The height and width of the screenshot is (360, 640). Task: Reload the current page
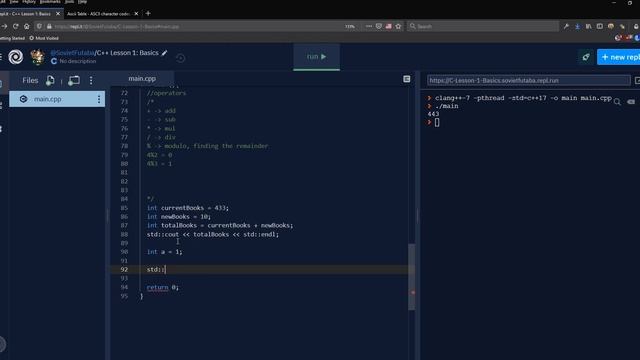pos(16,26)
